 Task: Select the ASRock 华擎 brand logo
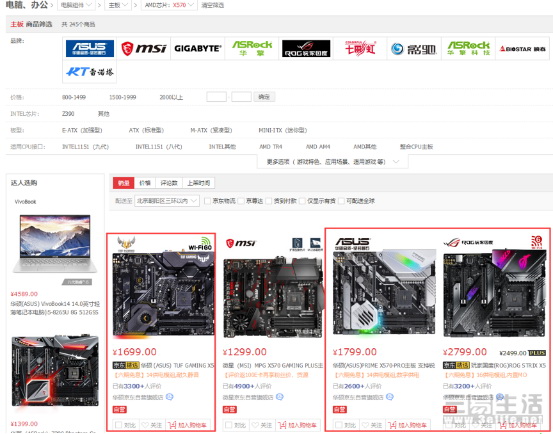coord(252,48)
